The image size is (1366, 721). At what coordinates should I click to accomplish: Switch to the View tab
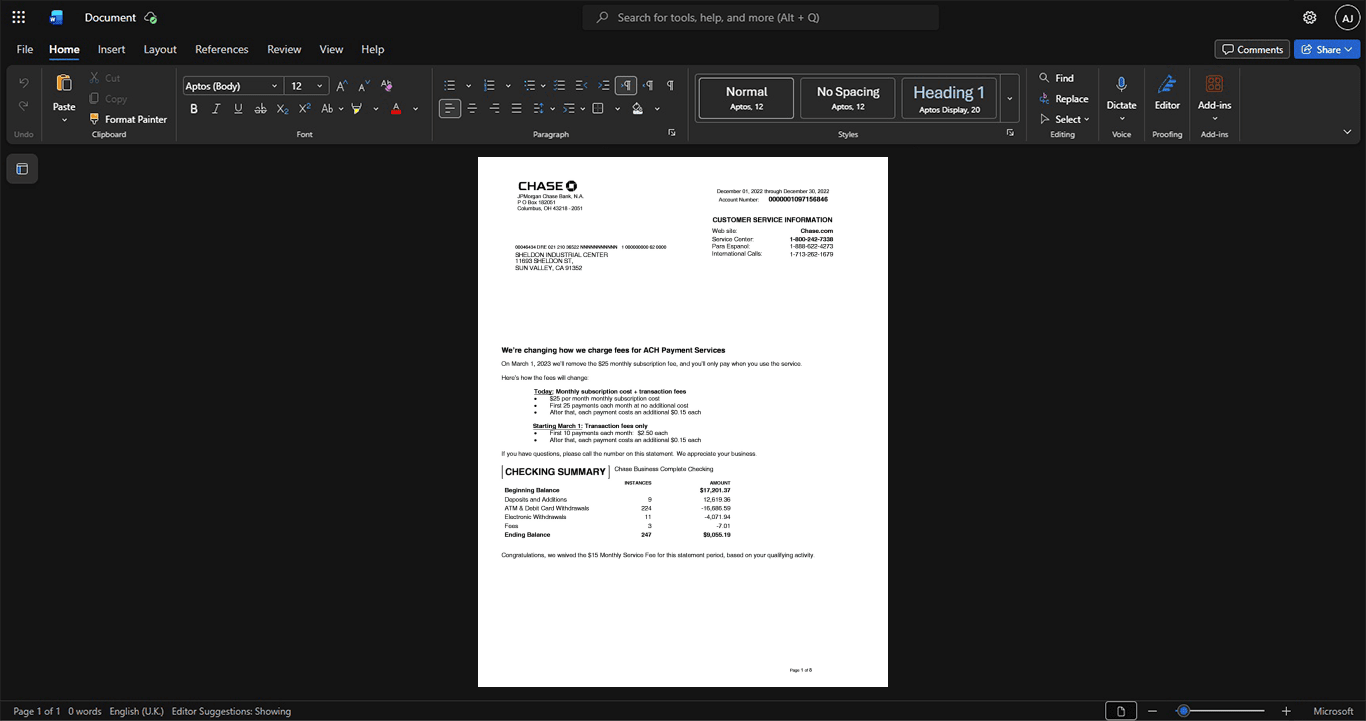pyautogui.click(x=331, y=49)
